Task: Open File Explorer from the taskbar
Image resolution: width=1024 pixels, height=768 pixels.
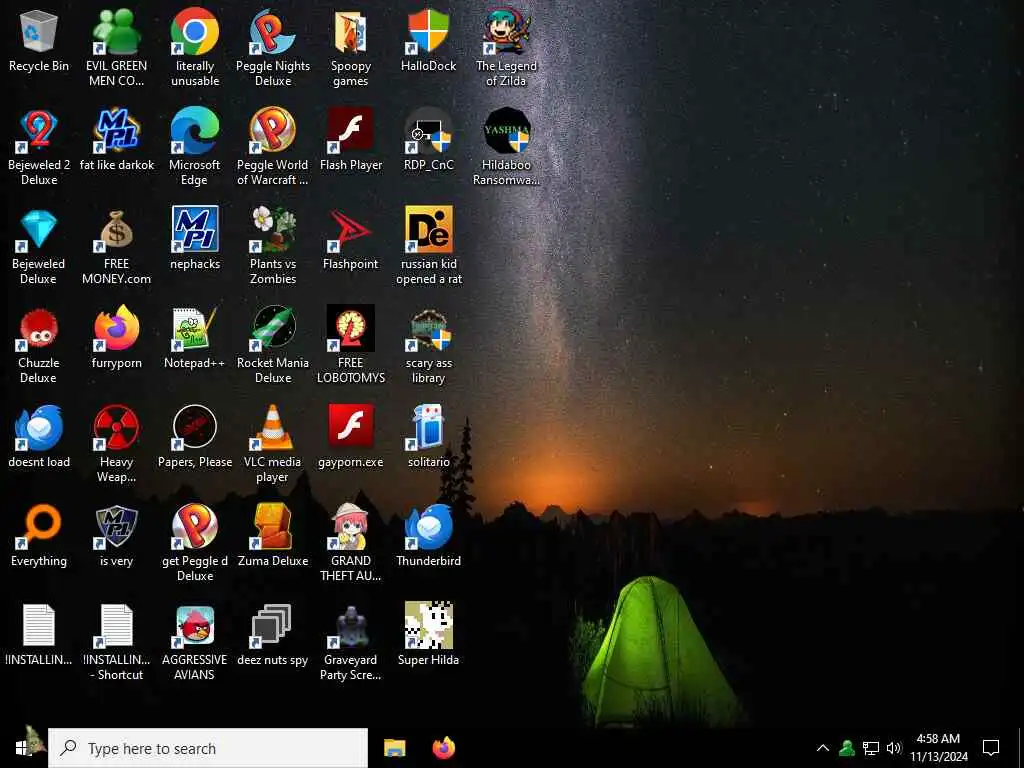Action: [x=394, y=748]
